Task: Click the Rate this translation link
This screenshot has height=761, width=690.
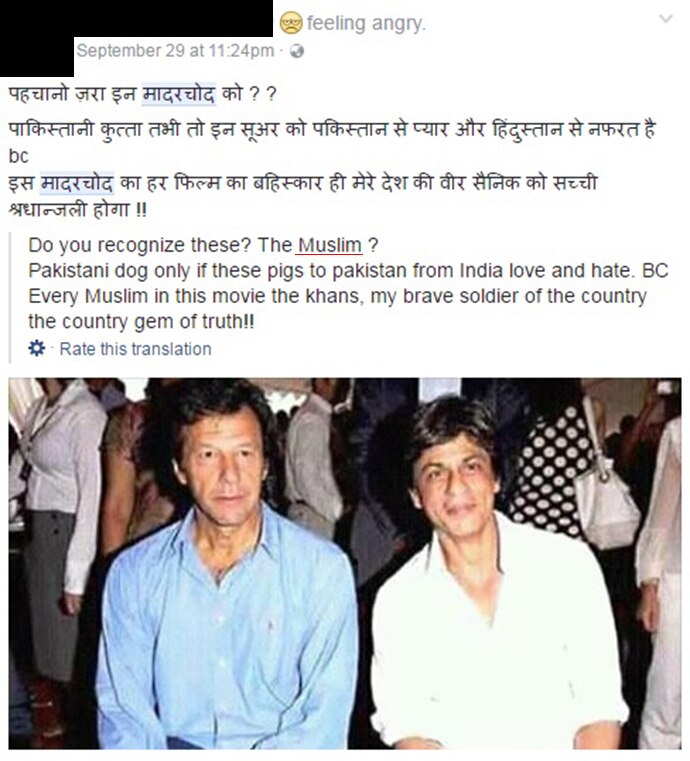Action: pos(135,349)
